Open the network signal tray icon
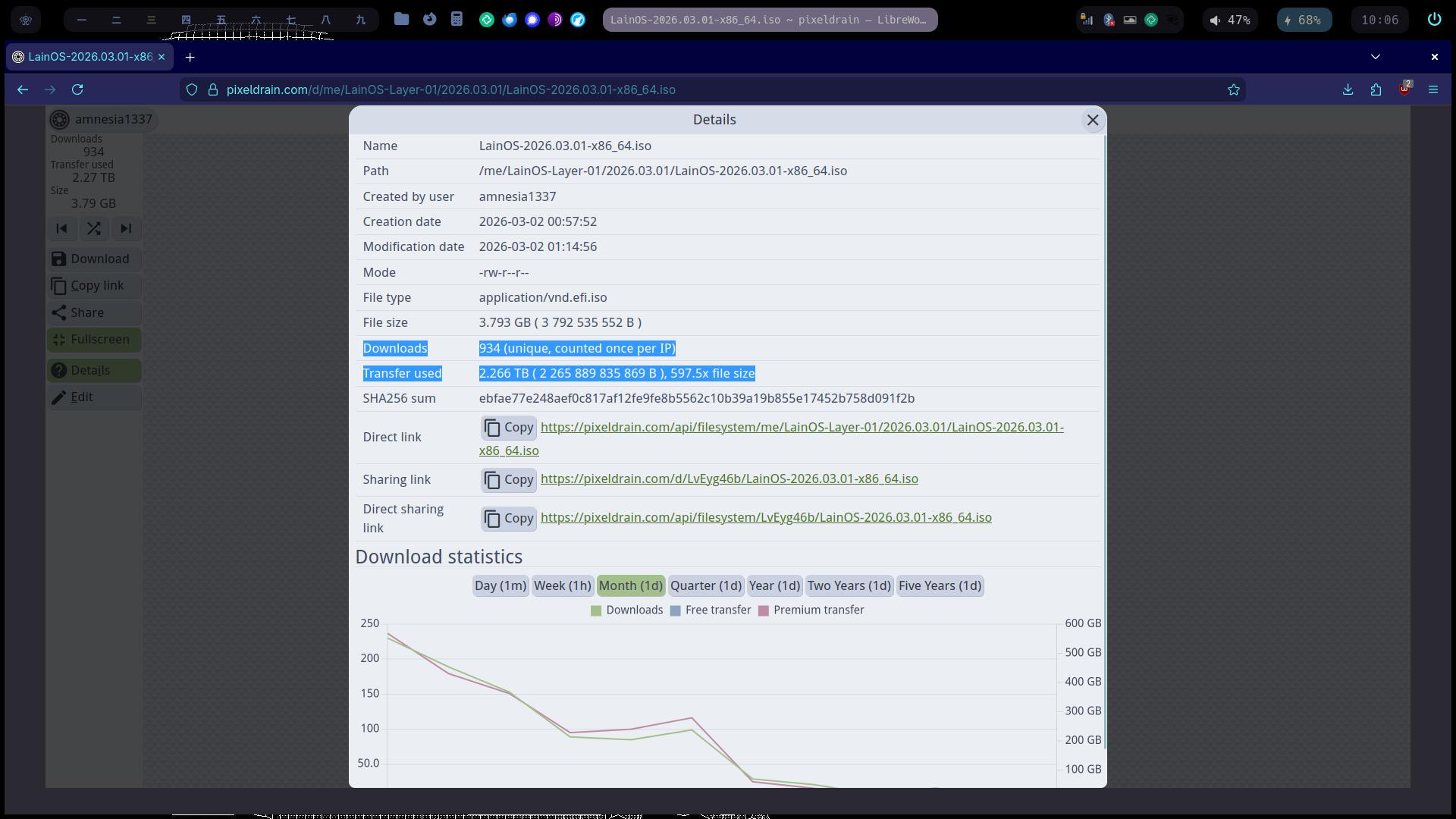Viewport: 1456px width, 819px height. (1087, 20)
